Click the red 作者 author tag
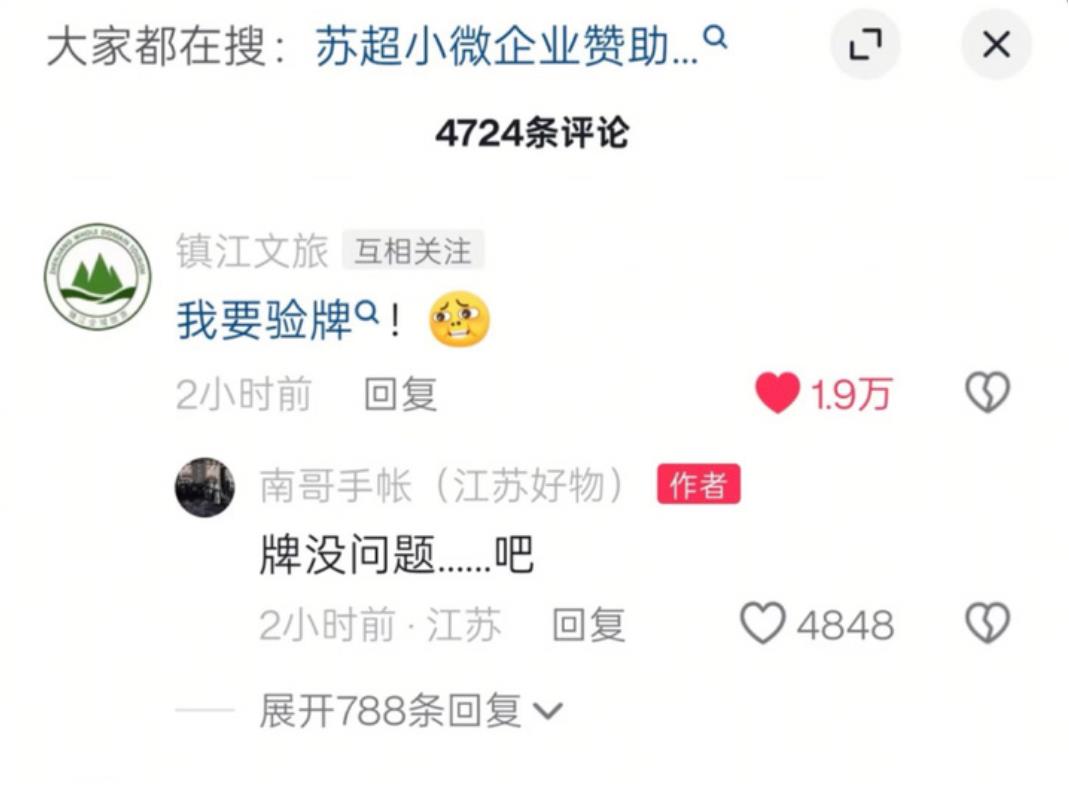 click(698, 485)
